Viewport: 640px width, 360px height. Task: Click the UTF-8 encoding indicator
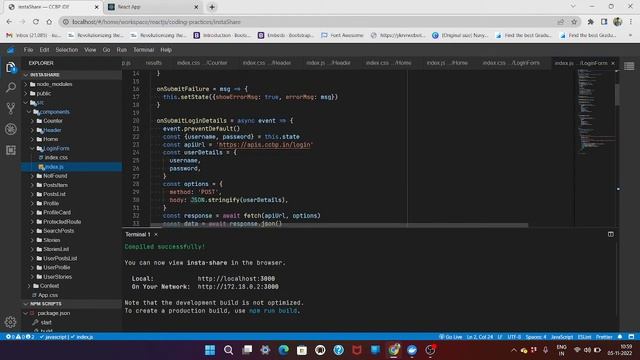click(x=514, y=337)
